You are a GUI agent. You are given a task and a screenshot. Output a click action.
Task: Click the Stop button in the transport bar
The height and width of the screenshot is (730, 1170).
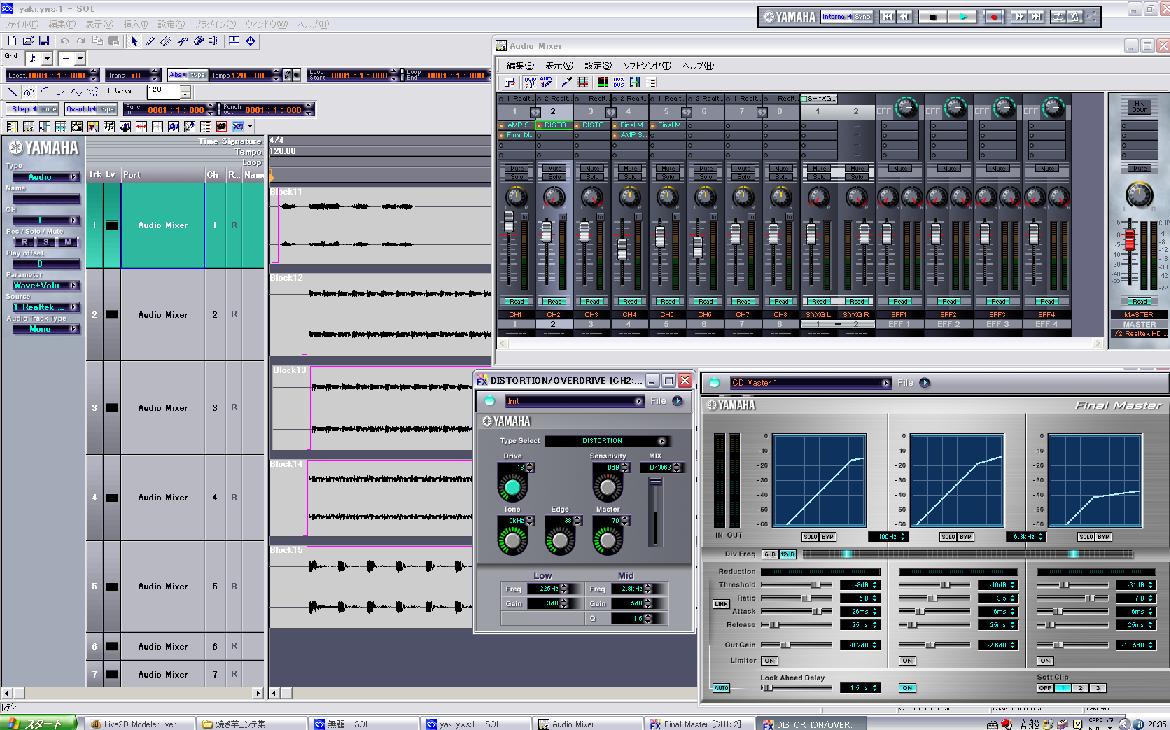click(x=933, y=17)
